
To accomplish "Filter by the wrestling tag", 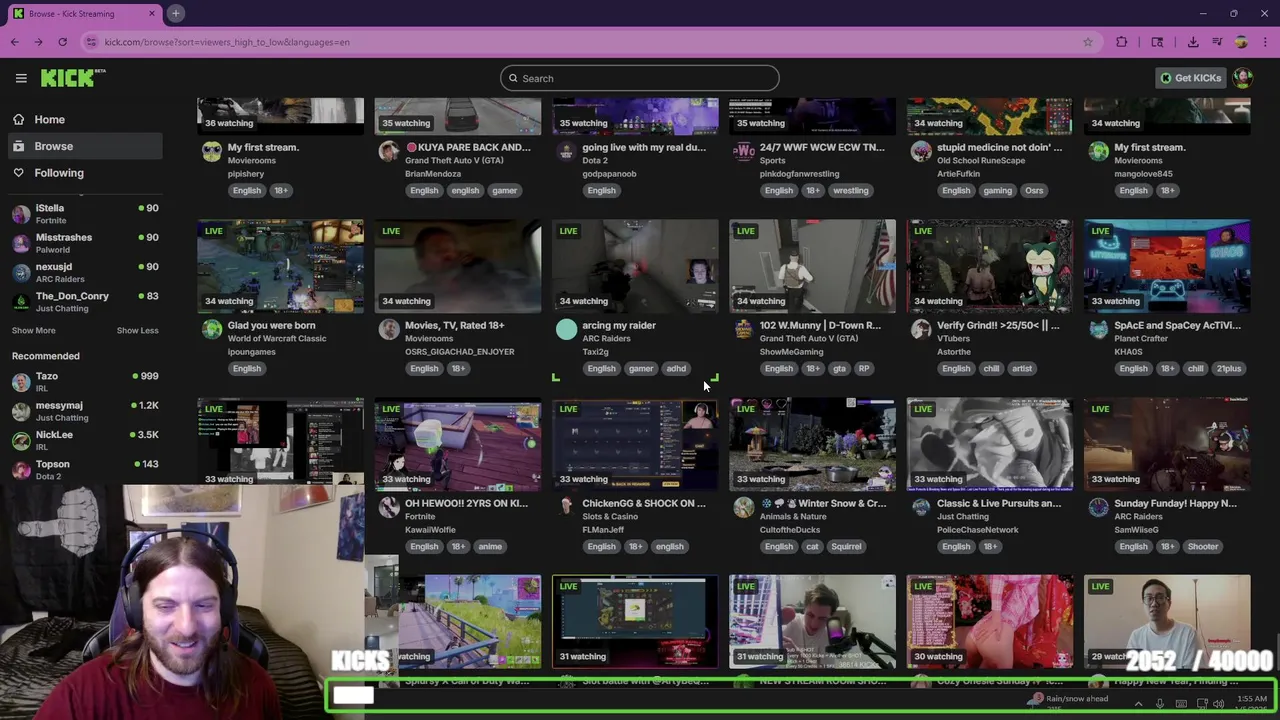I will (x=851, y=190).
